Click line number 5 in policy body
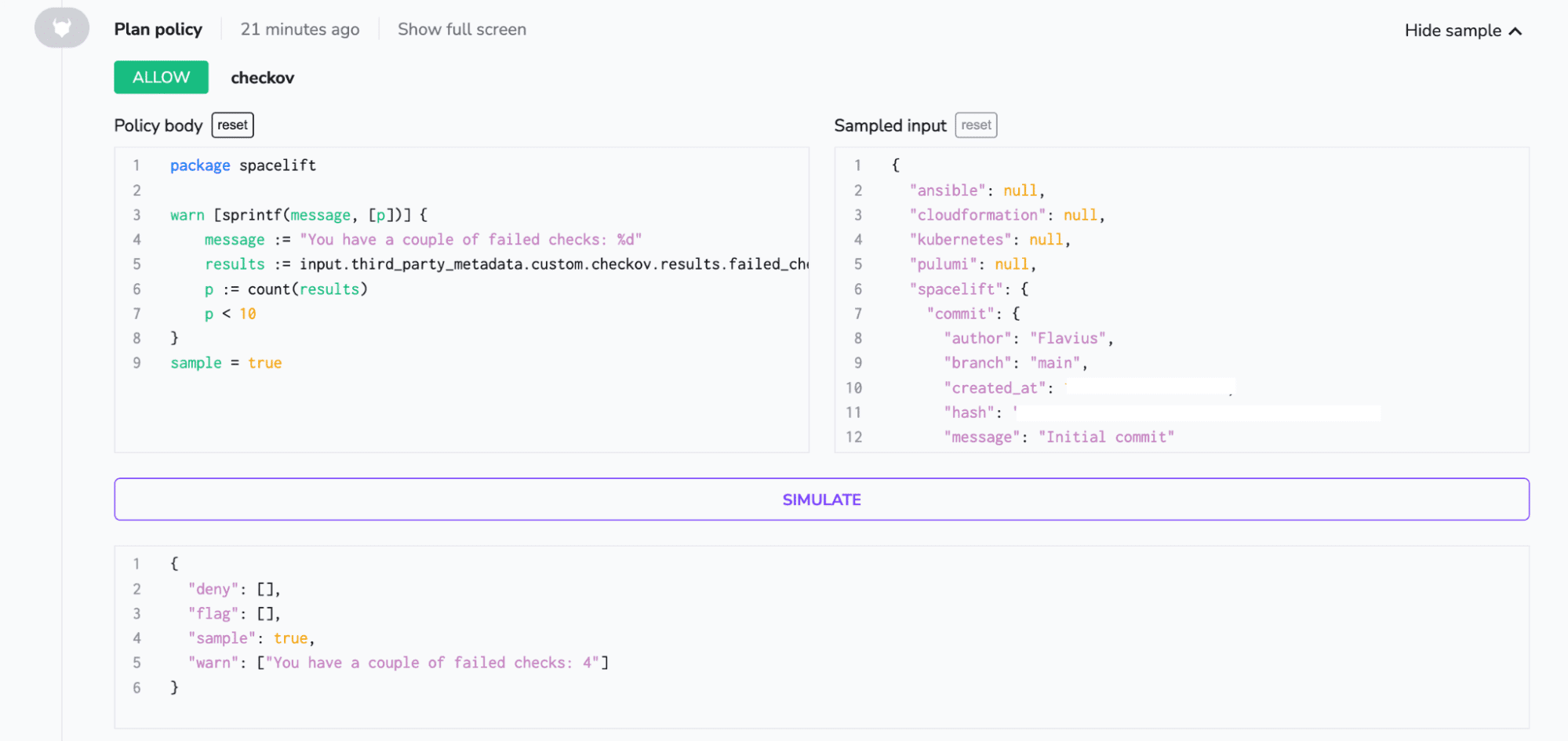The width and height of the screenshot is (1568, 741). point(136,264)
